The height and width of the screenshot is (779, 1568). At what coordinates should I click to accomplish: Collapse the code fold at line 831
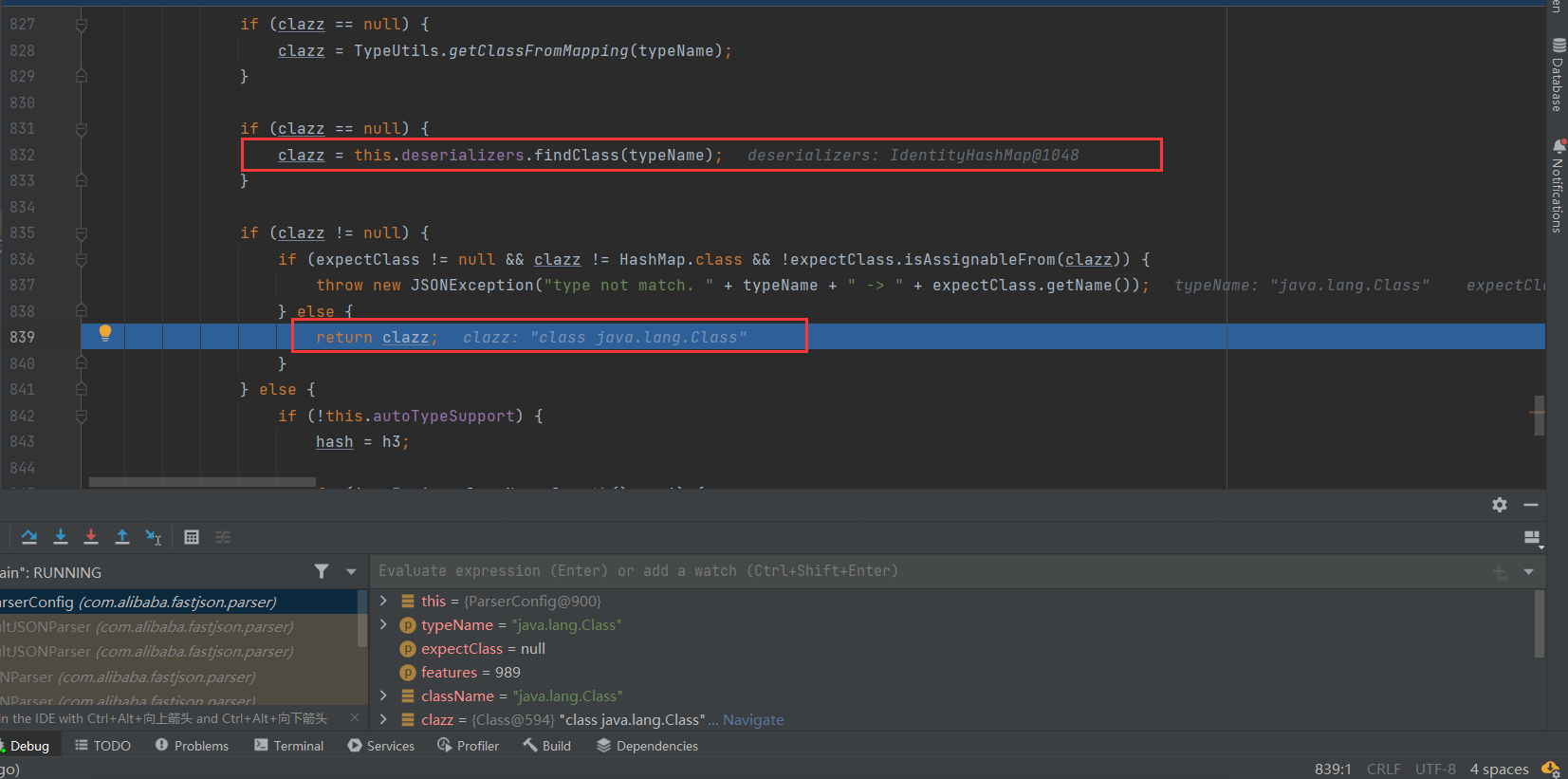[82, 129]
